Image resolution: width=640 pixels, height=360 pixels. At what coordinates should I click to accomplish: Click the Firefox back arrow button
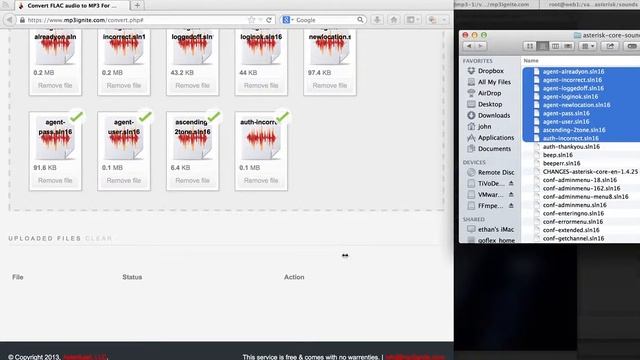(x=9, y=20)
